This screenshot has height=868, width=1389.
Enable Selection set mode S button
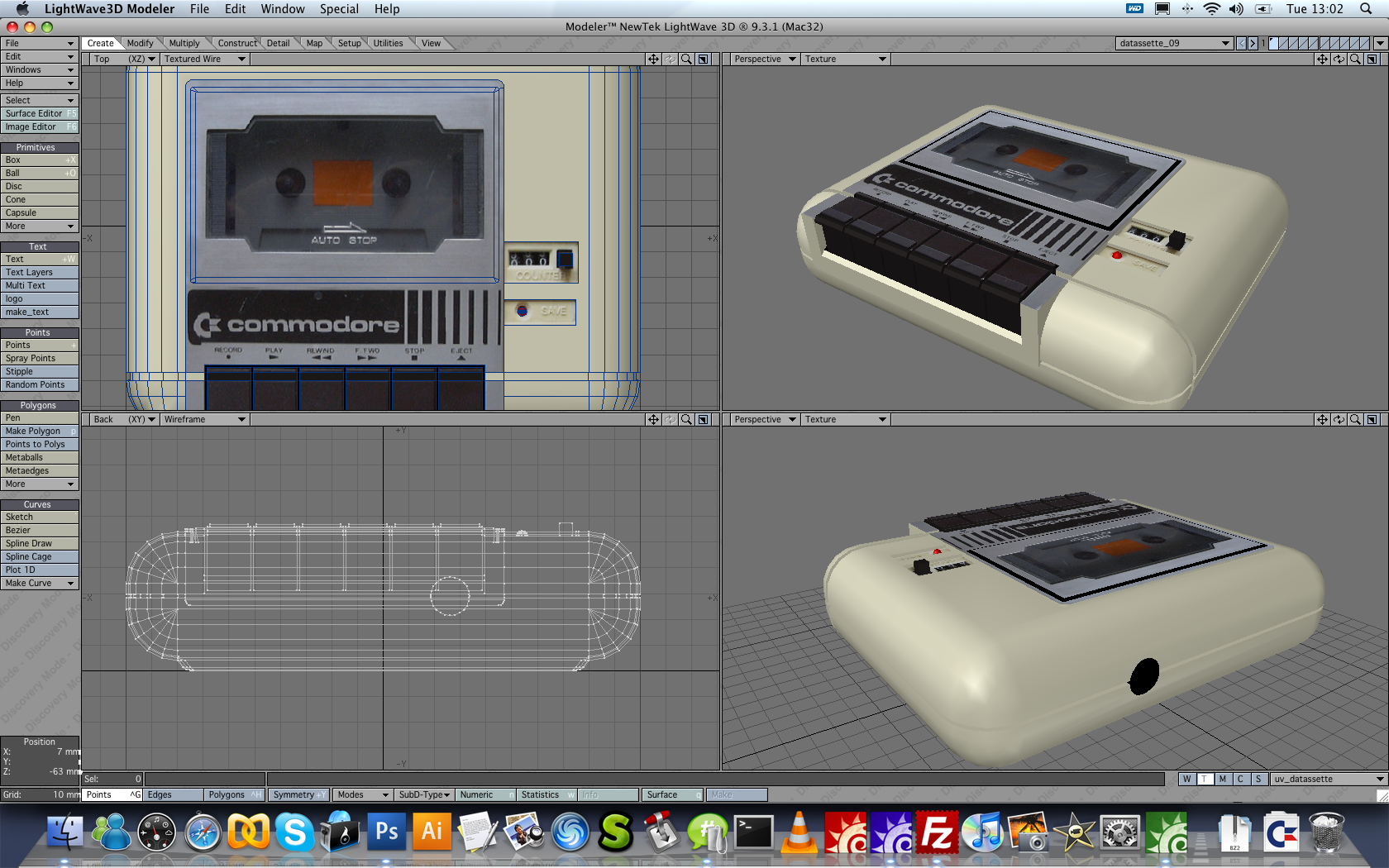pos(1258,779)
